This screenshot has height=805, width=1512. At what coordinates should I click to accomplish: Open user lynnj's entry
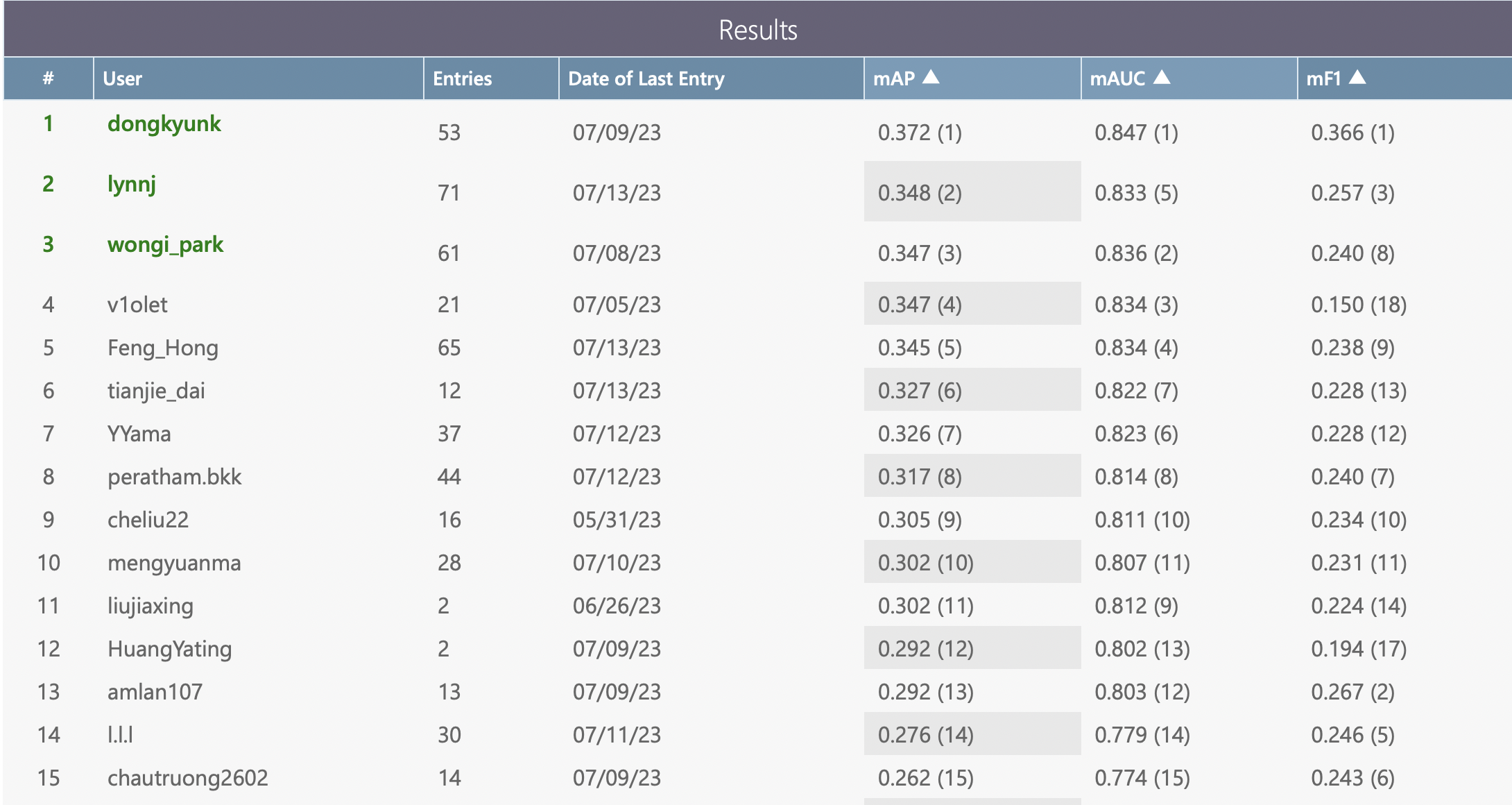[x=131, y=184]
